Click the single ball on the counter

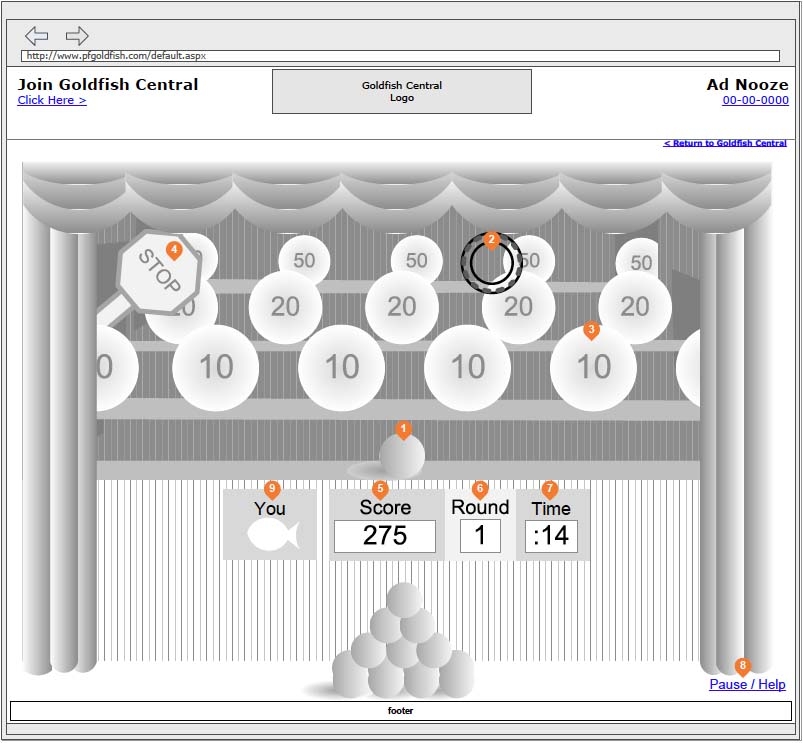[402, 457]
